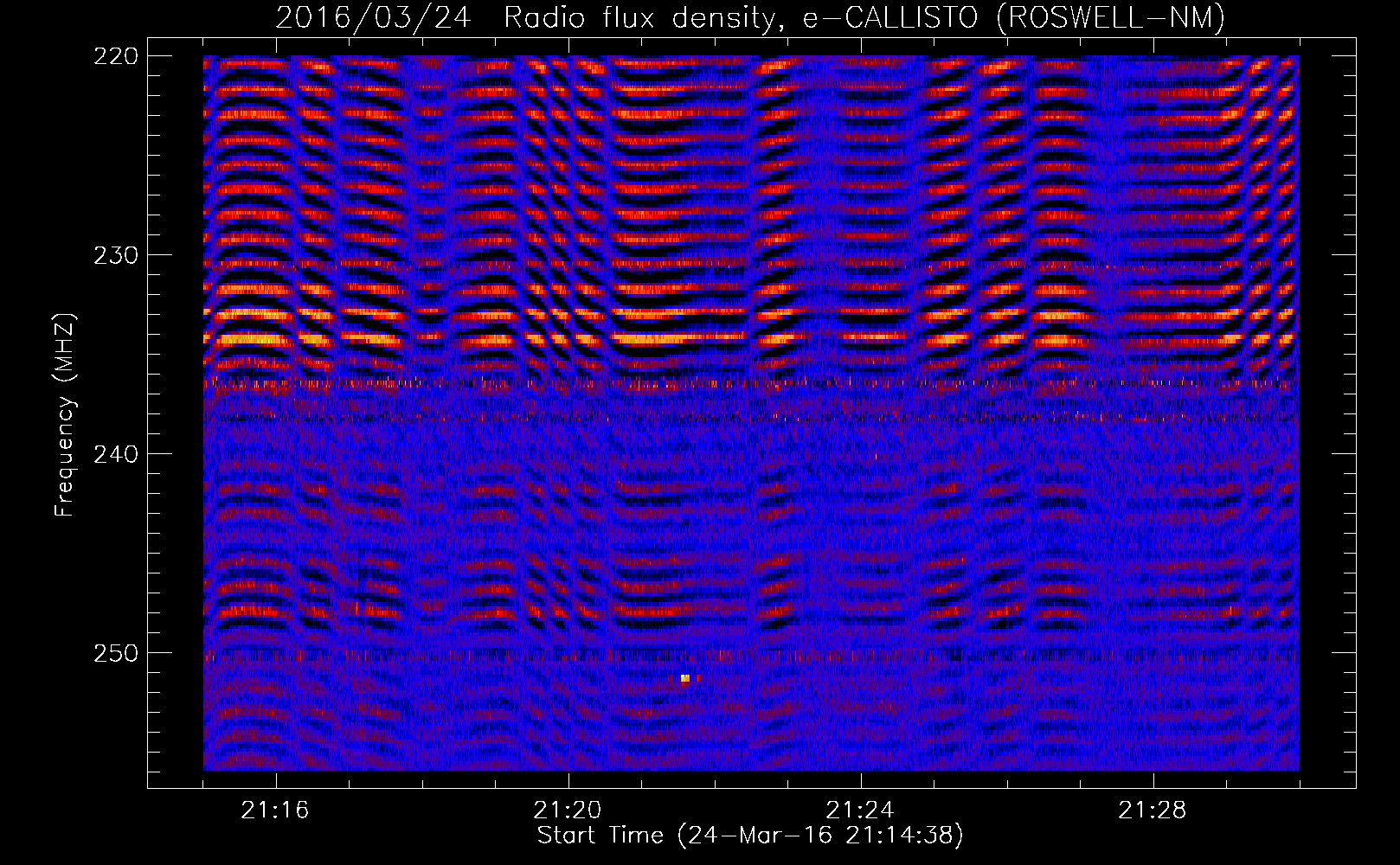Click the plot title "Radio flux density, e-CALLISTO (ROSWELL-NM)"

(864, 17)
